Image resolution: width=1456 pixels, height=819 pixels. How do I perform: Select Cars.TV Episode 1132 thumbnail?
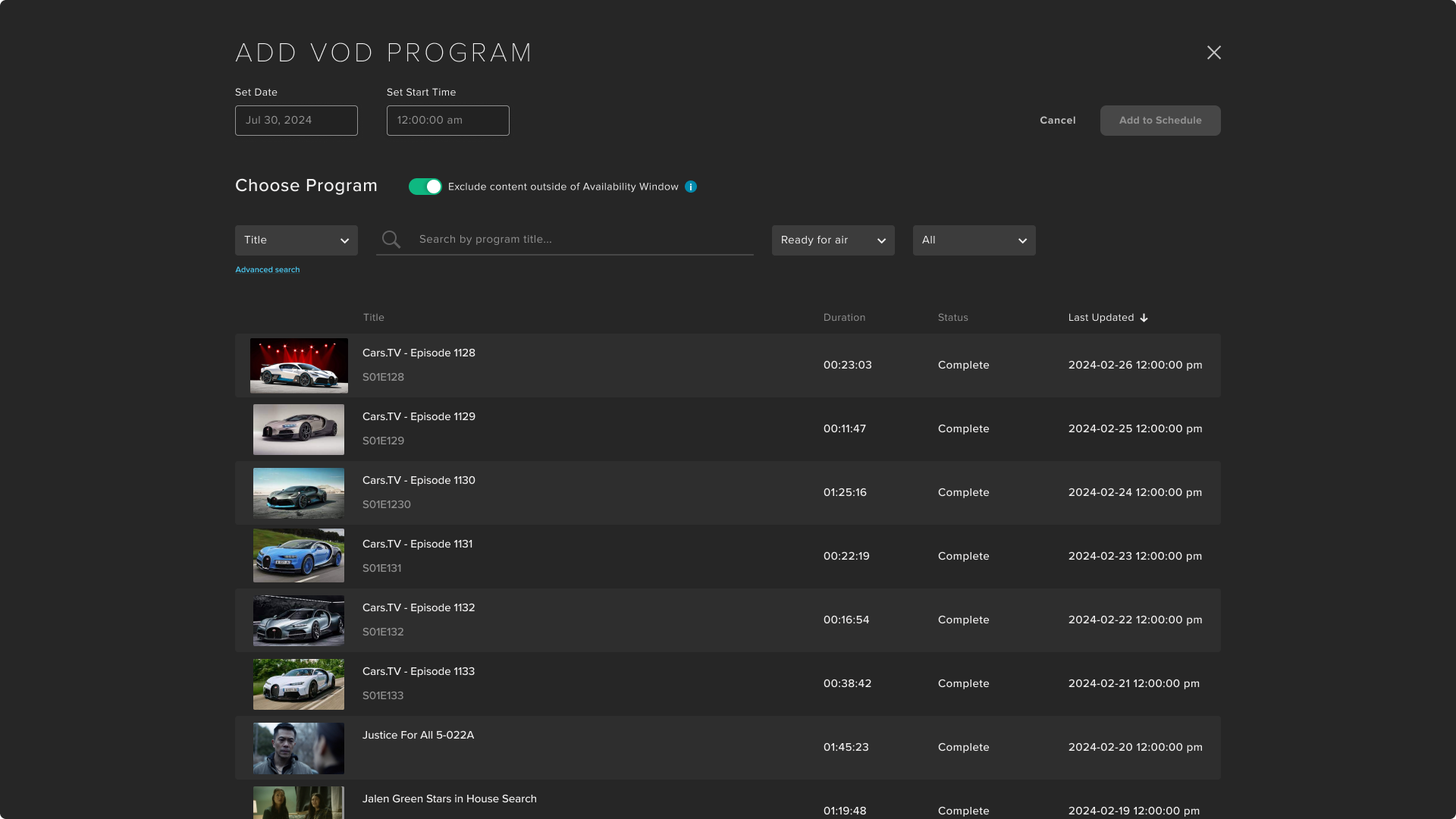coord(299,620)
